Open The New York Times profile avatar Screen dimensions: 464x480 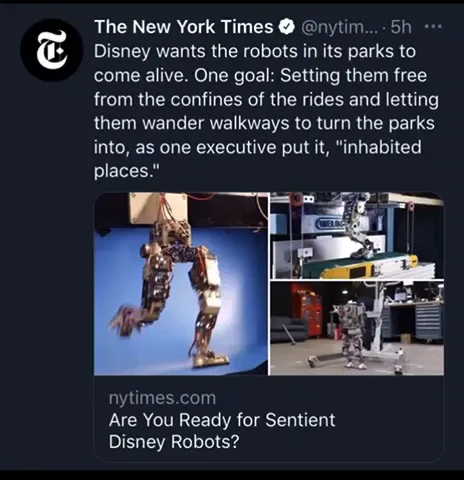point(51,50)
